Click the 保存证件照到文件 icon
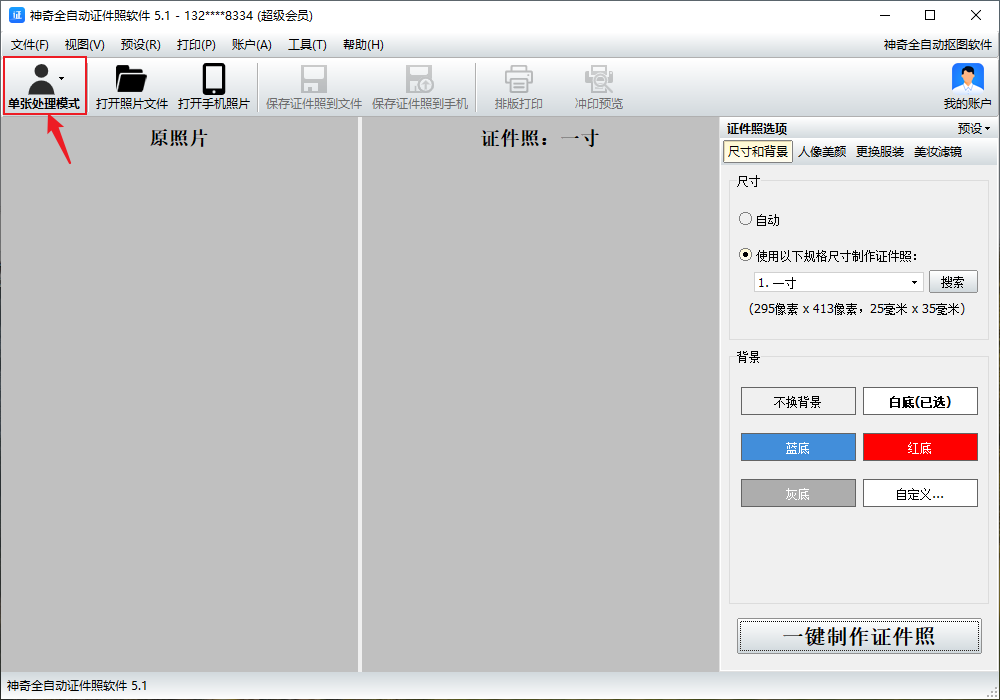The image size is (1000, 700). coord(314,86)
